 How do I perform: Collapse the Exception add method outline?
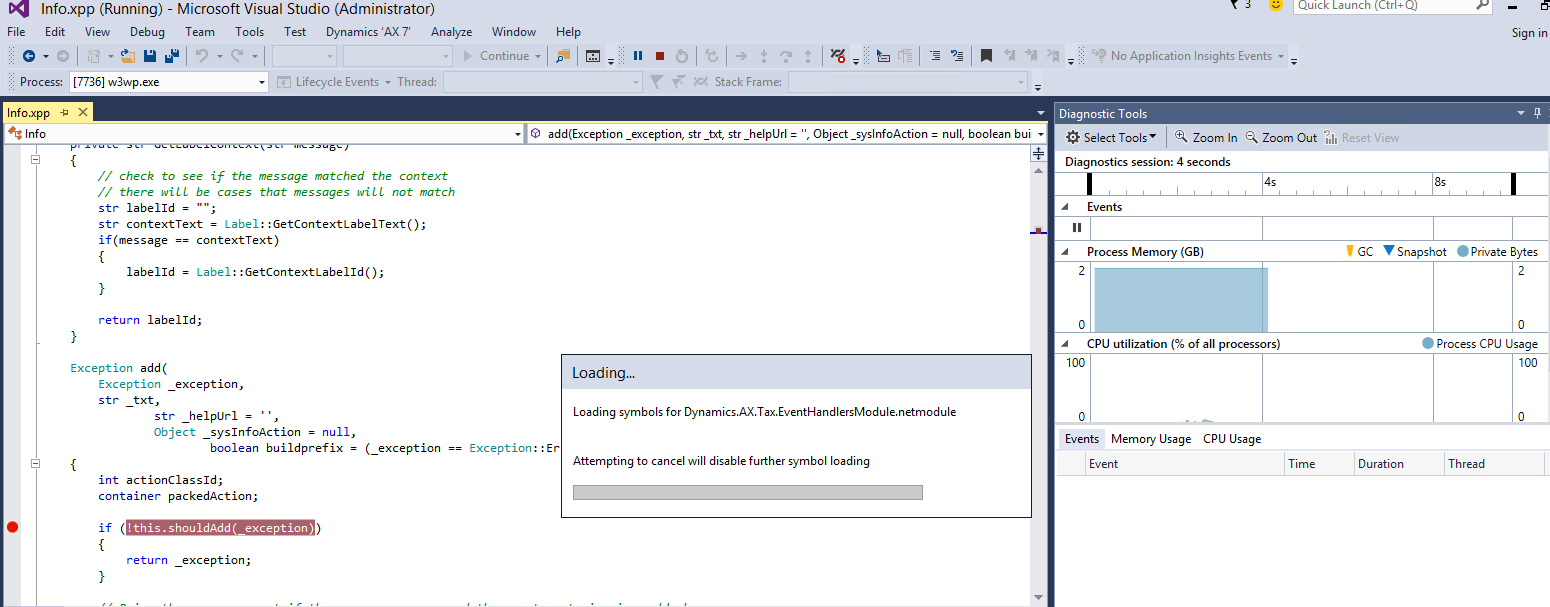point(37,464)
